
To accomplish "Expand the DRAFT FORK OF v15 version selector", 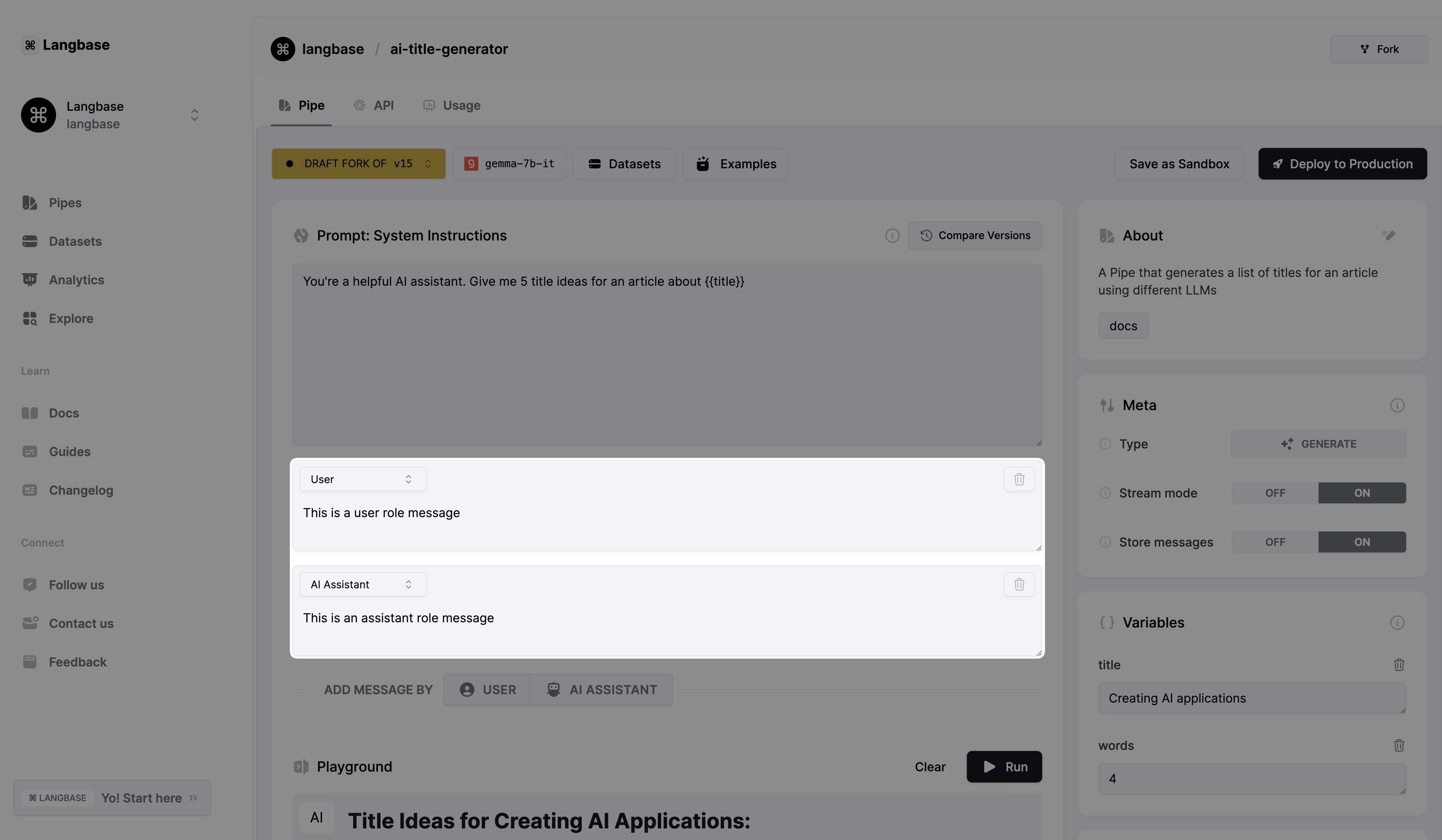I will (x=358, y=164).
